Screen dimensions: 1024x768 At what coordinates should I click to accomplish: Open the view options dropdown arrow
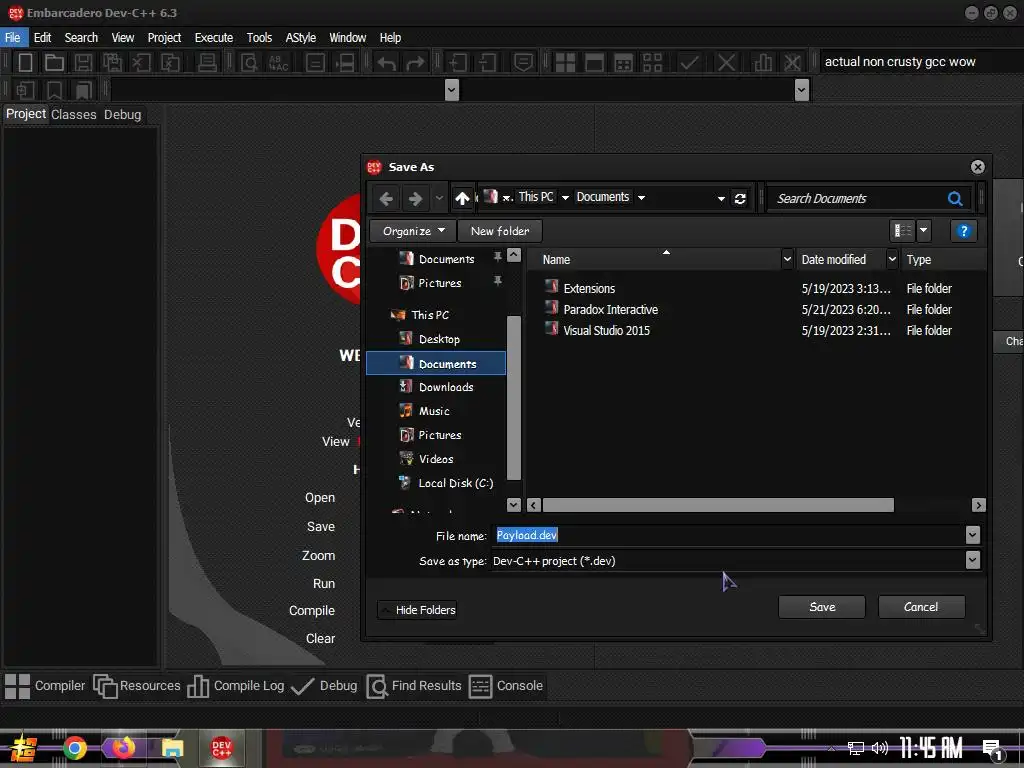(x=923, y=231)
